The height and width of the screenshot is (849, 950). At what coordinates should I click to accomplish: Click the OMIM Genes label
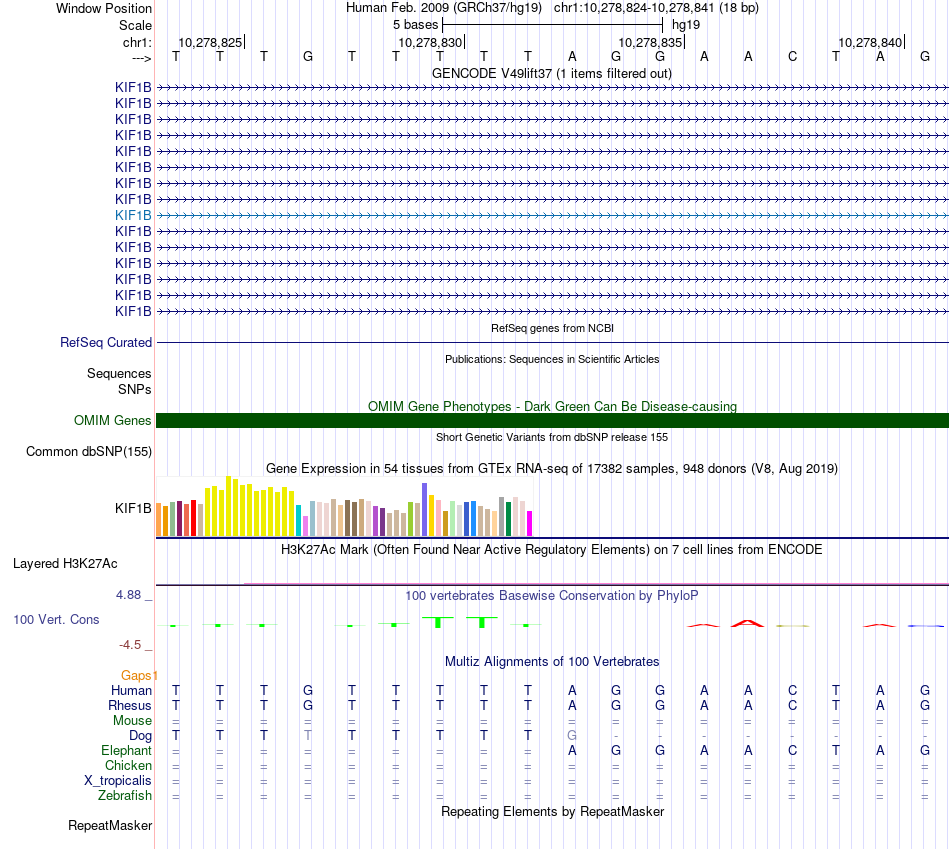(x=112, y=421)
